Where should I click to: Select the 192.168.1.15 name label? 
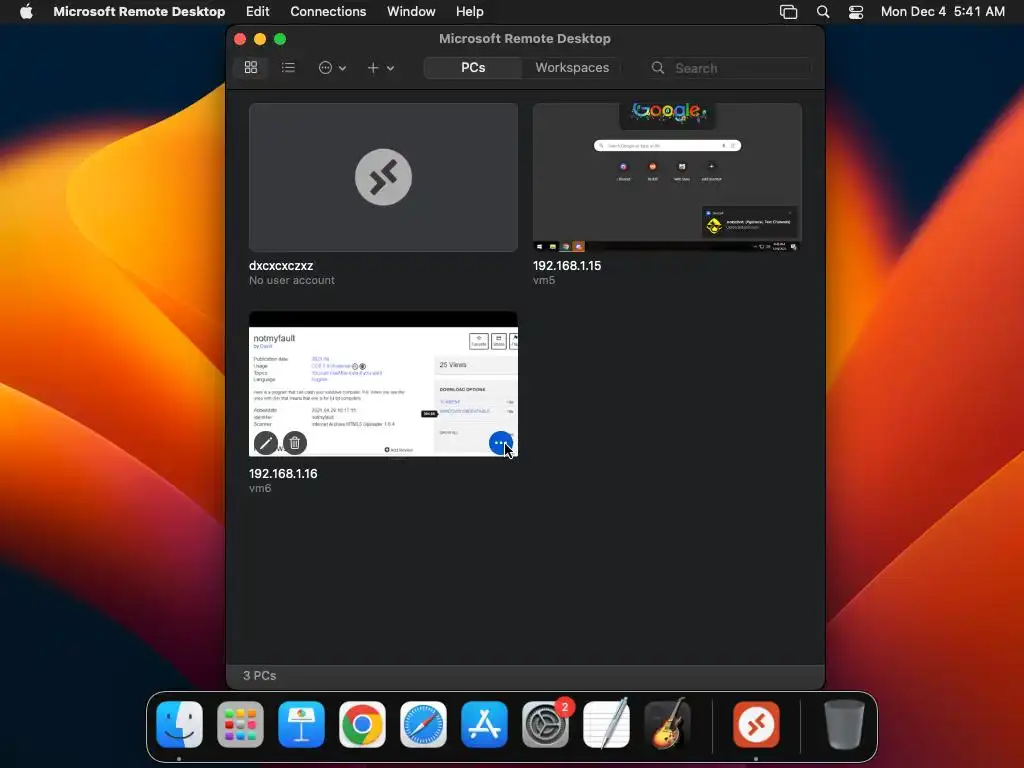coord(567,266)
